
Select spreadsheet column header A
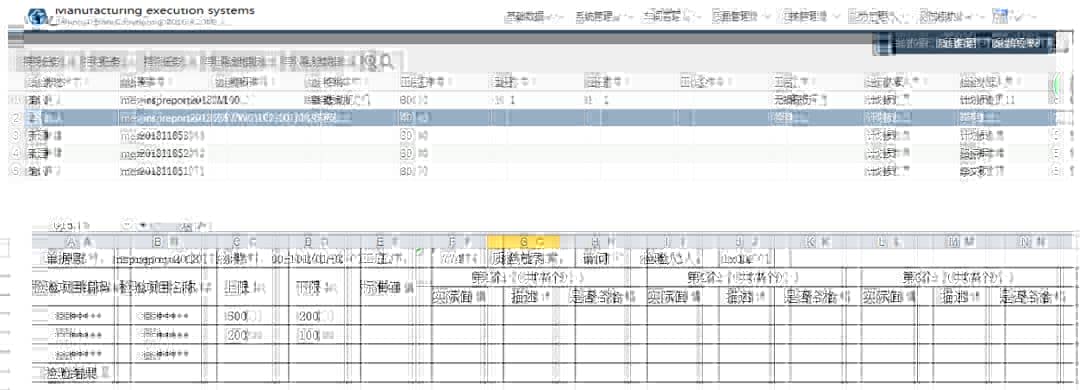(74, 242)
